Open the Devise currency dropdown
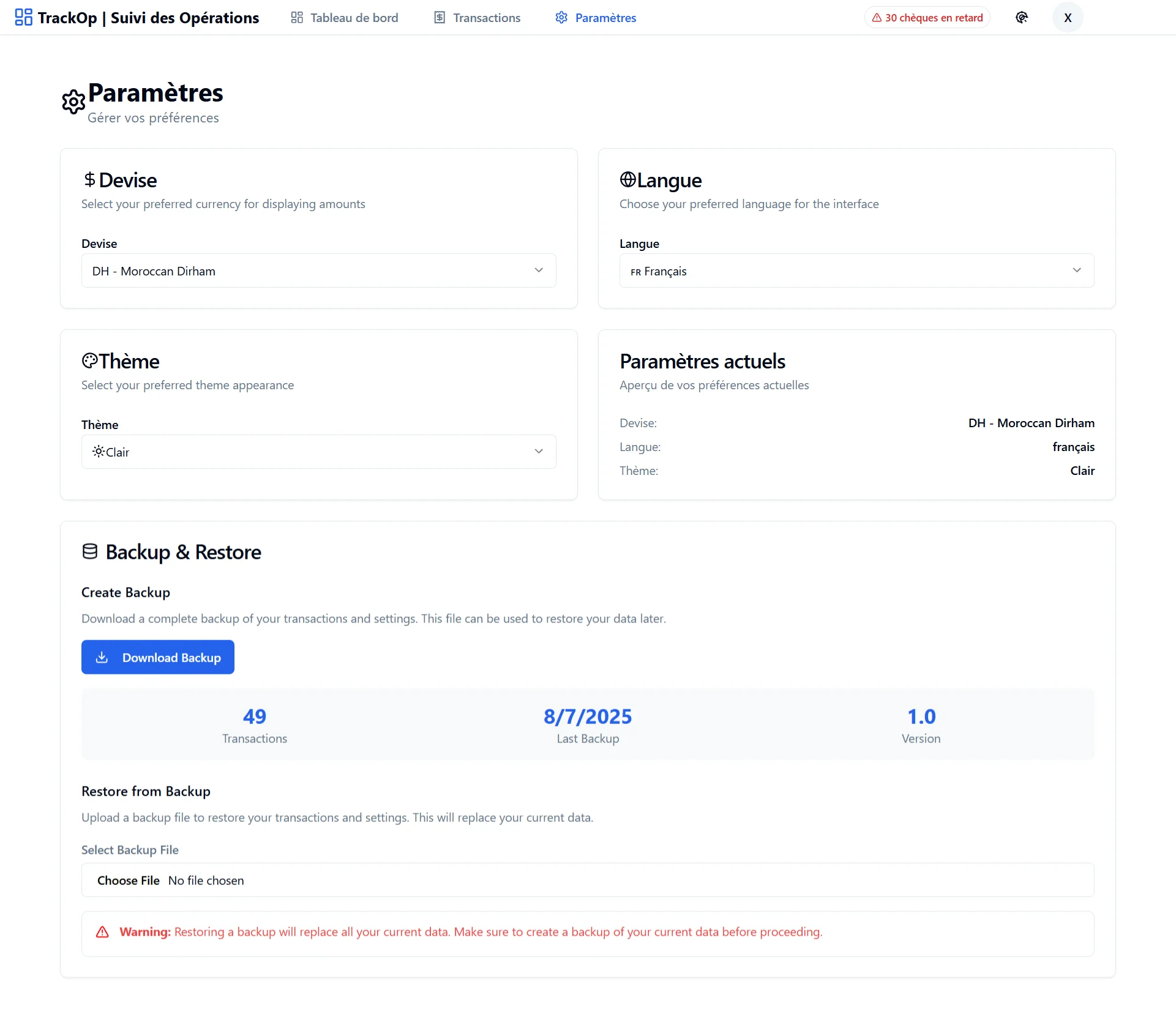Screen dimensions: 1176x1019 [x=318, y=271]
